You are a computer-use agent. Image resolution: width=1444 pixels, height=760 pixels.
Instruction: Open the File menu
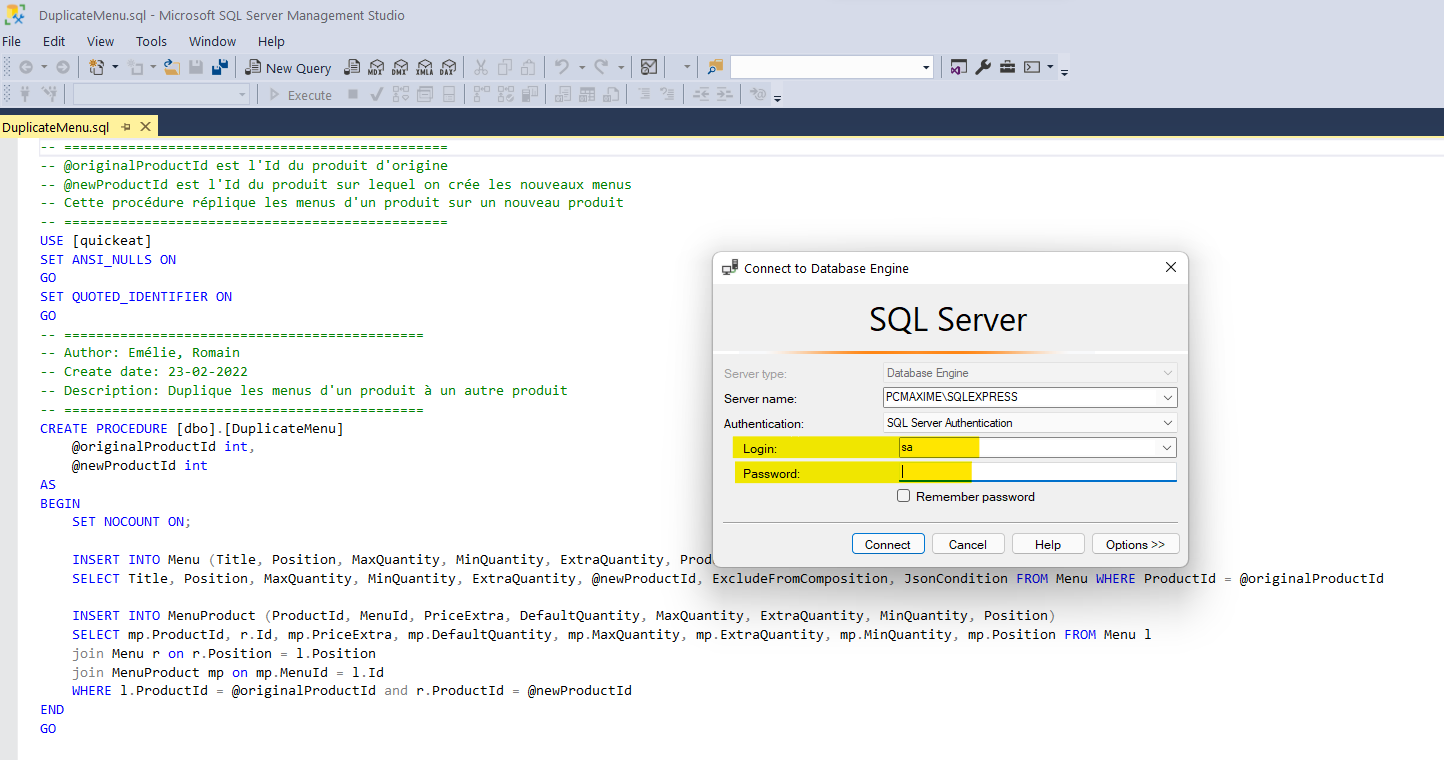(x=11, y=41)
